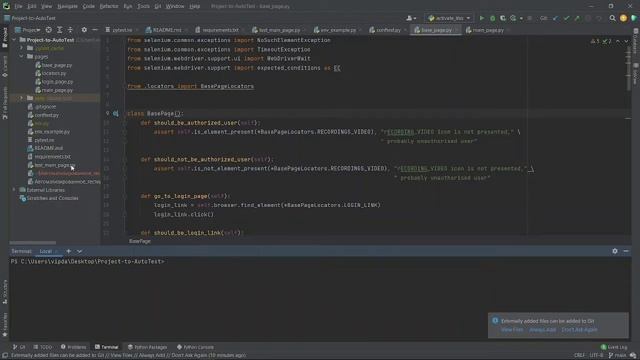
Task: Open the Project tool window stripe button
Action: (x=4, y=38)
